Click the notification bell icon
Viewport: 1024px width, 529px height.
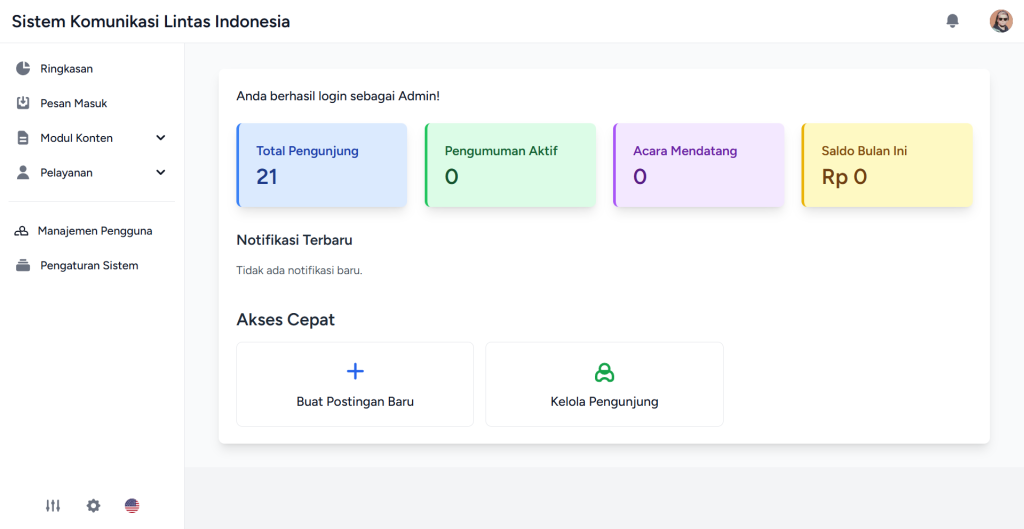pyautogui.click(x=952, y=21)
